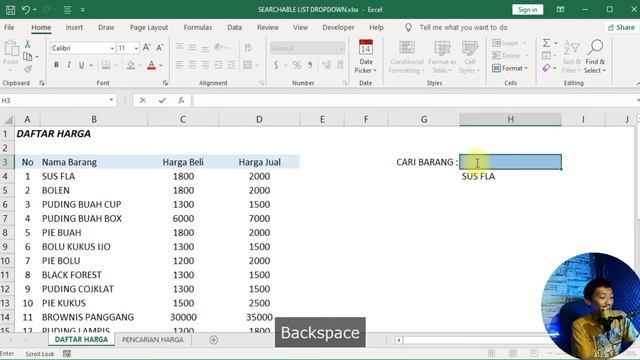Switch to the Developer tab

pyautogui.click(x=338, y=27)
